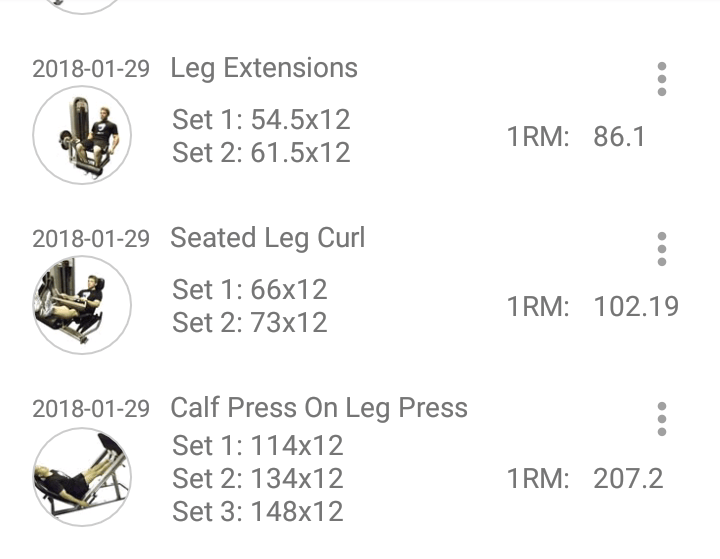Tap the Seated Leg Curl exercise image

pos(82,304)
